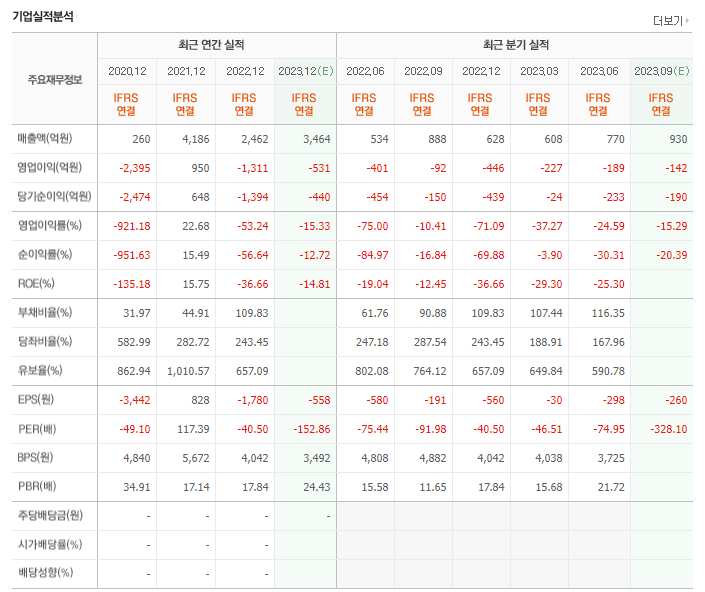Click the EPS(원) row label
Screen dimensions: 705x592
pos(36,399)
